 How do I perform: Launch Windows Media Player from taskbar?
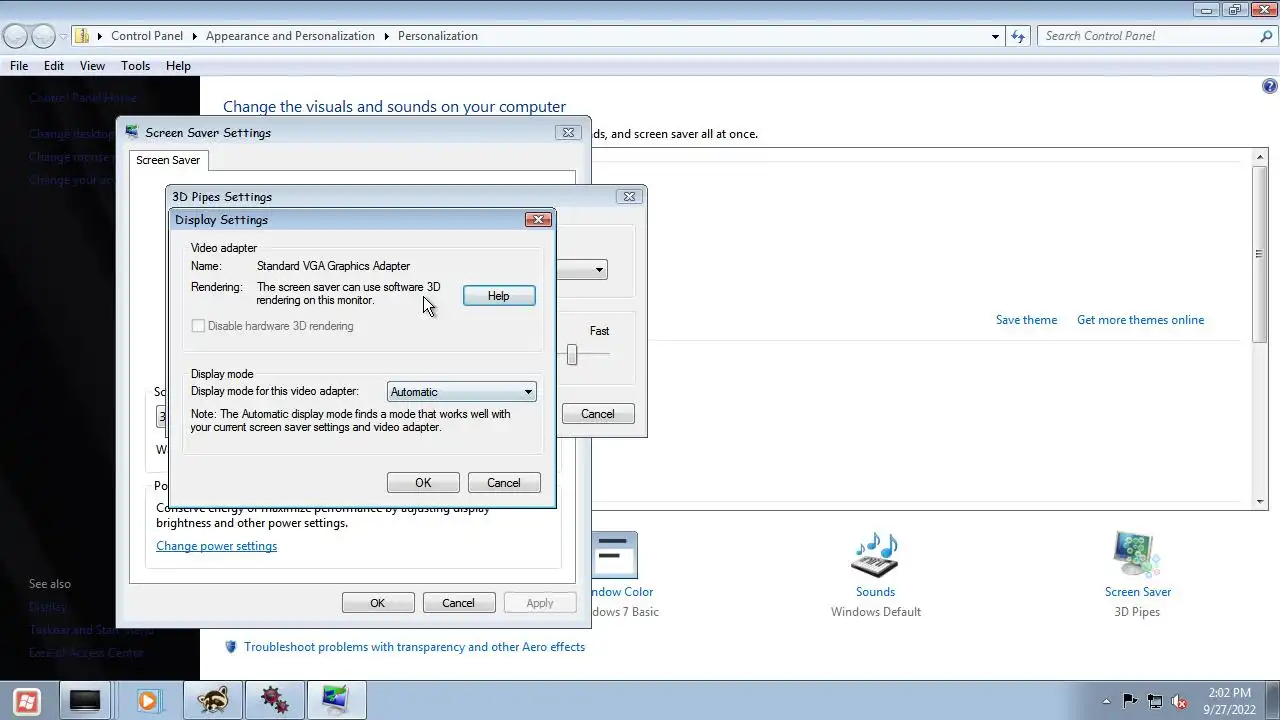148,701
